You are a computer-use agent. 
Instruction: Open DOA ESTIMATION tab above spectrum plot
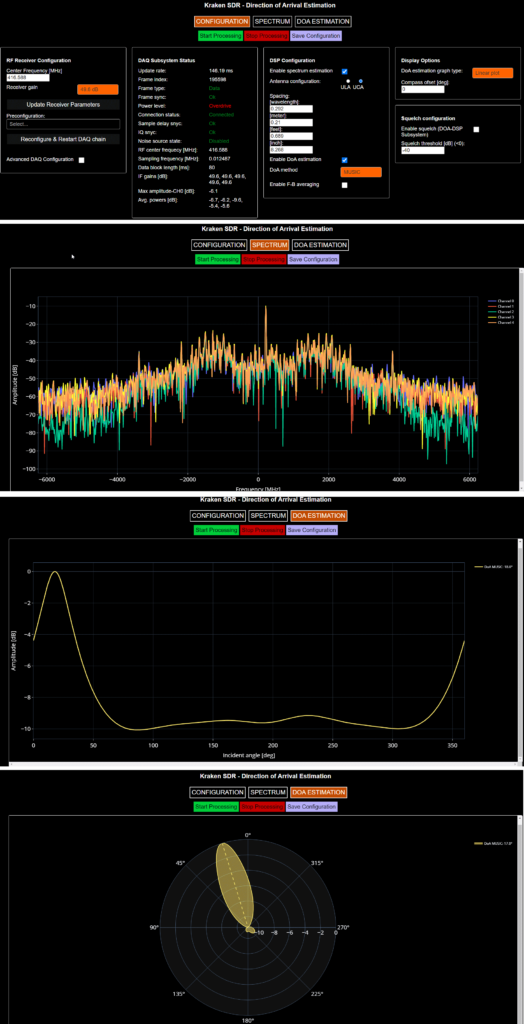pos(320,245)
